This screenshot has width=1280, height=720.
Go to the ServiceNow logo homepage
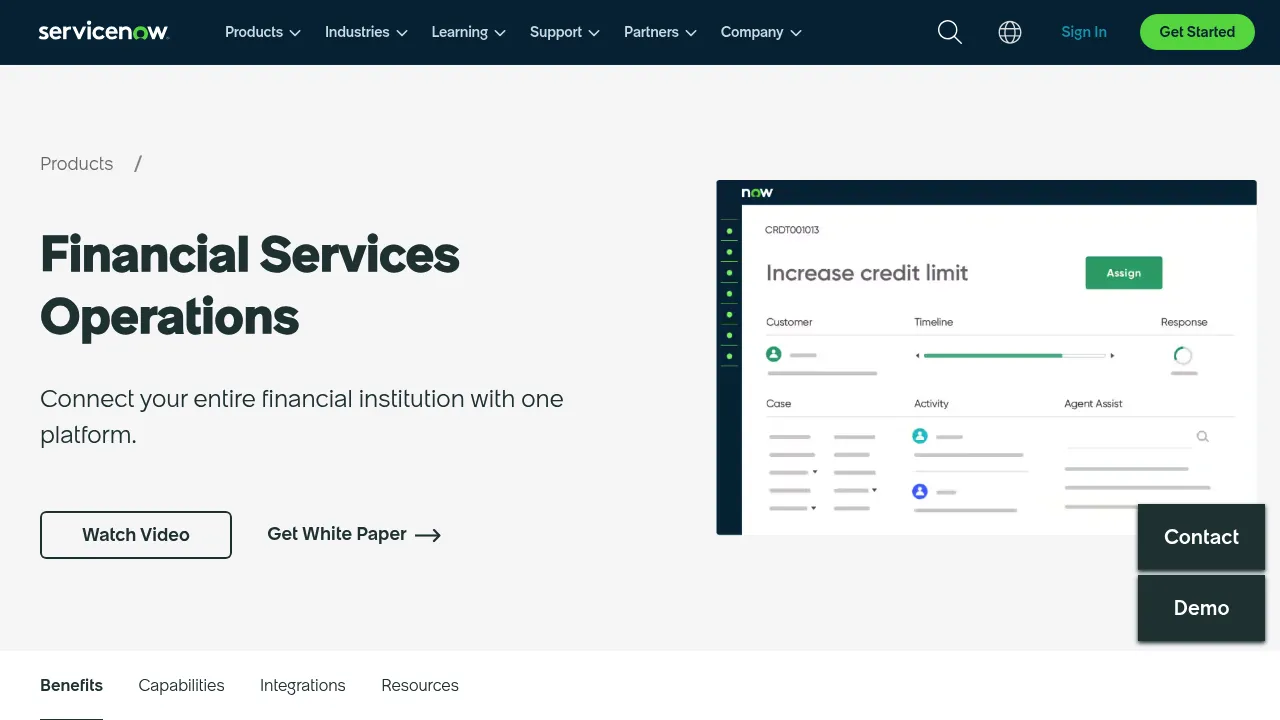tap(104, 32)
